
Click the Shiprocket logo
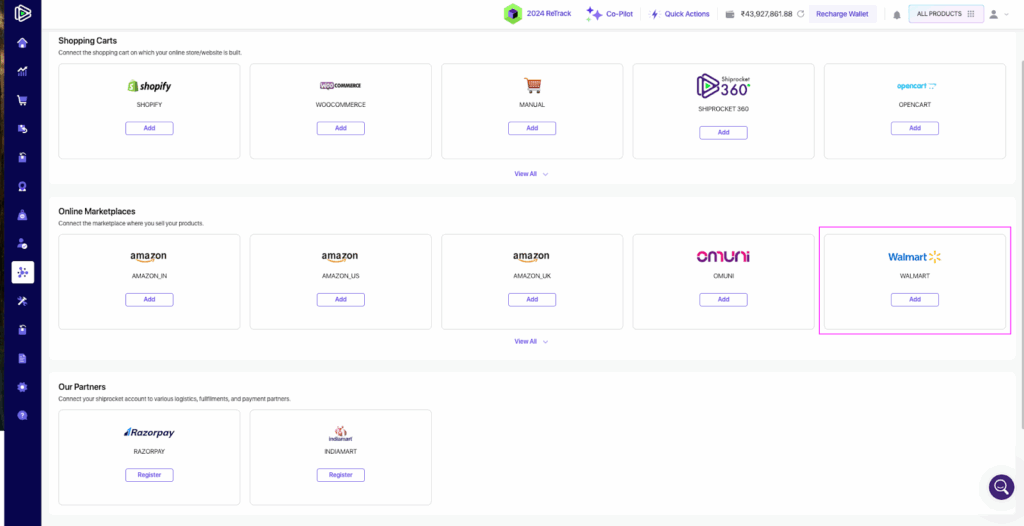tap(22, 13)
